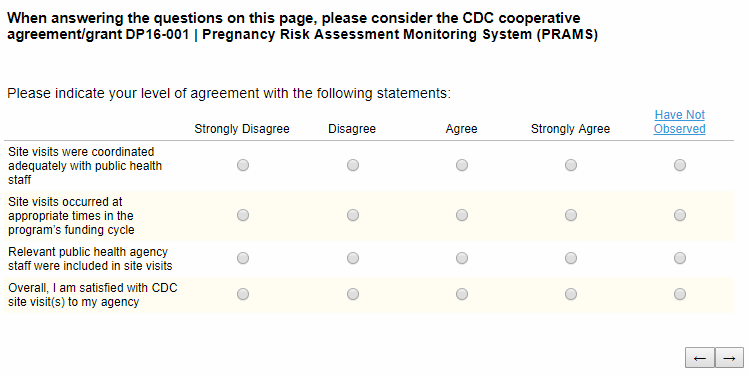Mark Strongly Agree for overall CDC visit satisfaction
The width and height of the screenshot is (749, 376).
571,294
